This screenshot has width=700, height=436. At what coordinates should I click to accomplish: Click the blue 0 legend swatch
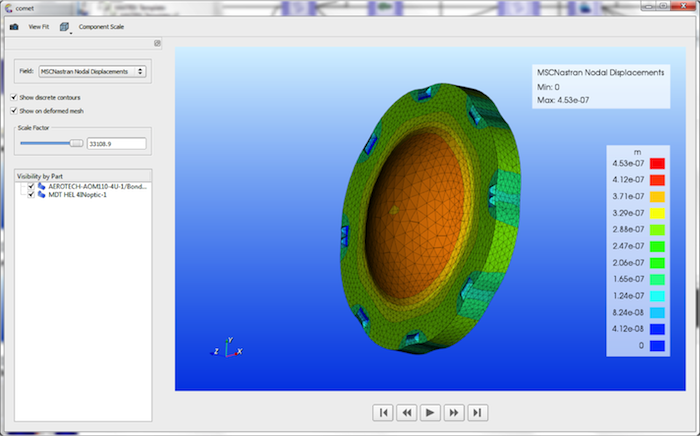click(657, 346)
